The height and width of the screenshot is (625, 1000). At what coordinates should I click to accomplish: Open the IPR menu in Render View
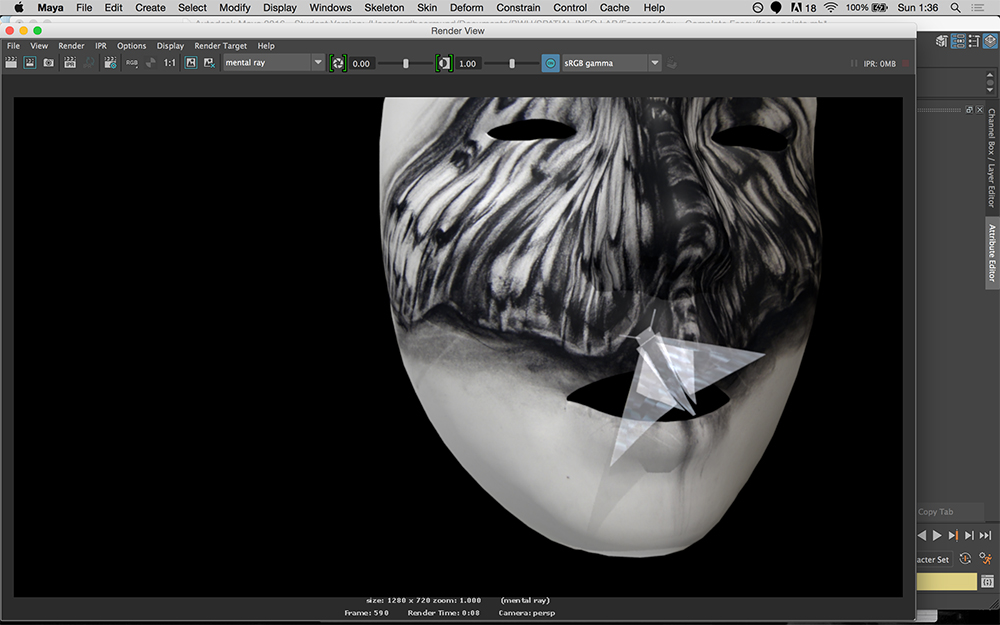tap(101, 46)
